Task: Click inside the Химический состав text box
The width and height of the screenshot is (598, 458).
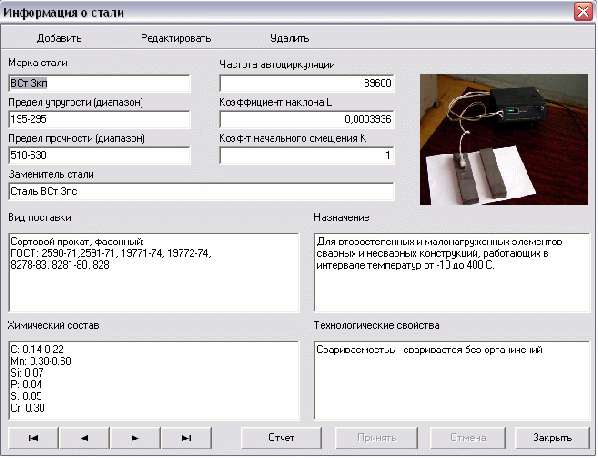Action: tap(154, 381)
